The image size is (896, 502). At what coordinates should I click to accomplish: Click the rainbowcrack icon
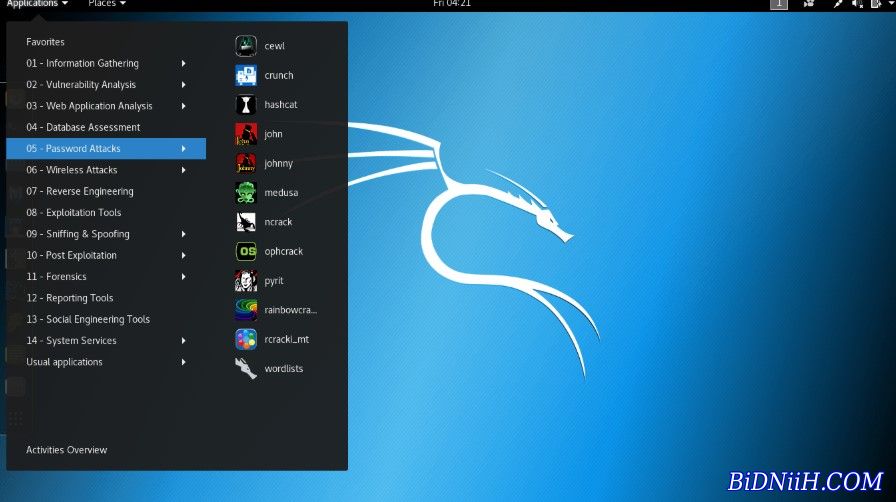246,310
